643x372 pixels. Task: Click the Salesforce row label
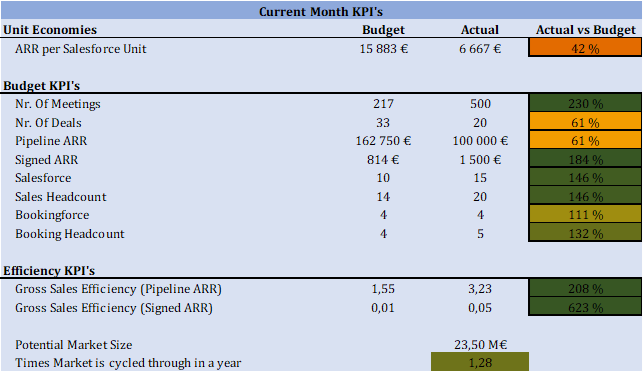[x=43, y=178]
